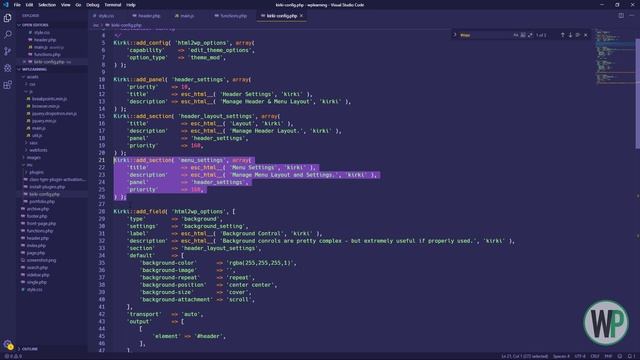Viewport: 640px width, 360px height.
Task: Expand the css folder
Action: (x=32, y=84)
